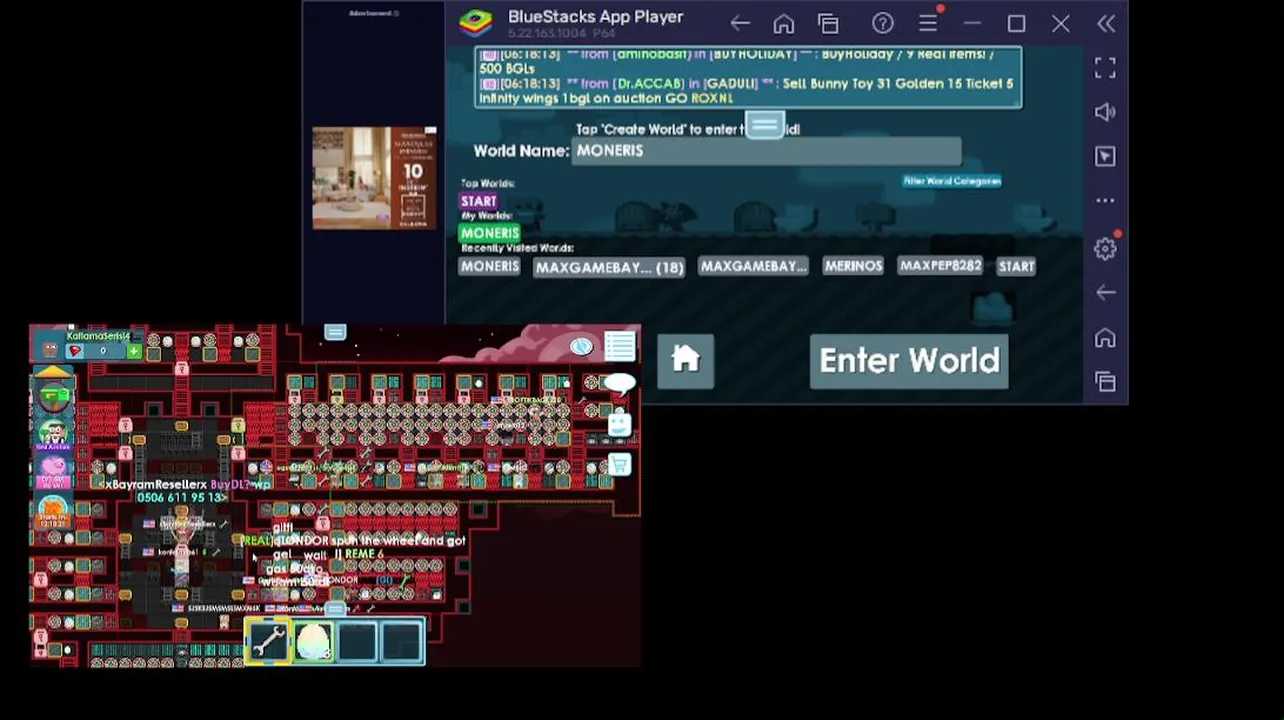Select the green MONERIS under My Worlds
The image size is (1284, 720).
tap(490, 233)
